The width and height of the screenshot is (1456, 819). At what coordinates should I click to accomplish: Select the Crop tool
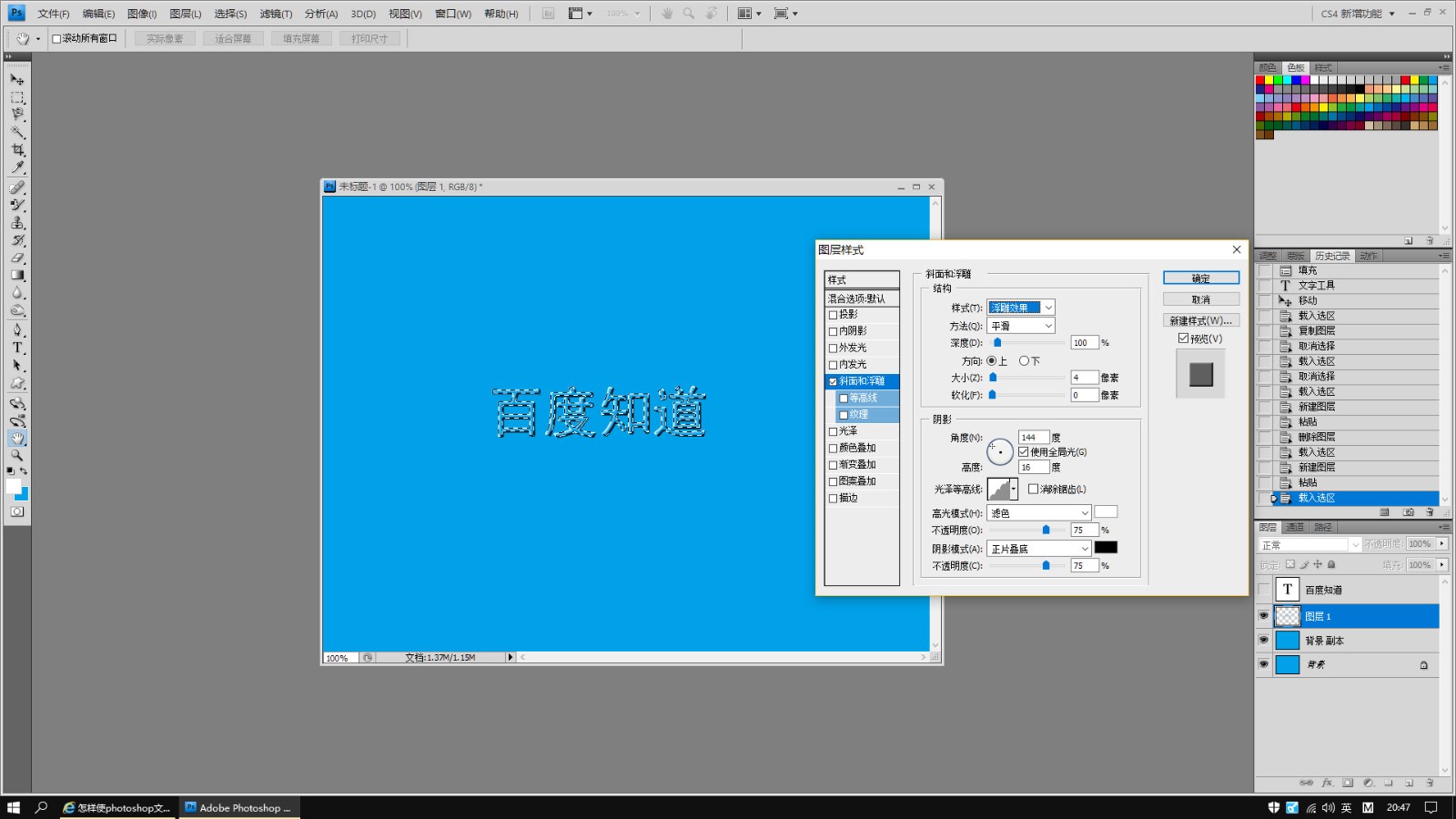17,150
